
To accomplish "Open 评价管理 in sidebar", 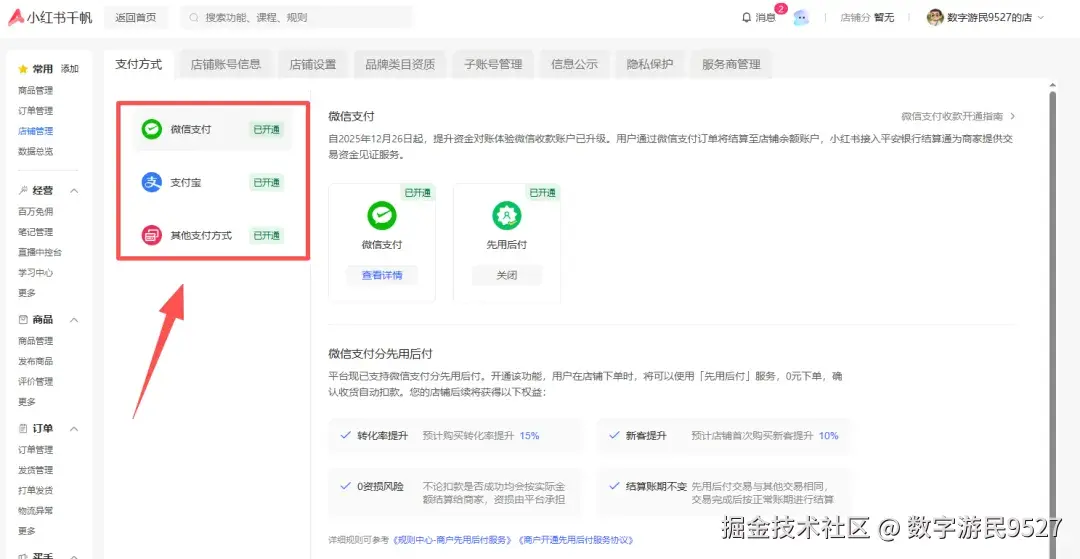I will (x=35, y=381).
